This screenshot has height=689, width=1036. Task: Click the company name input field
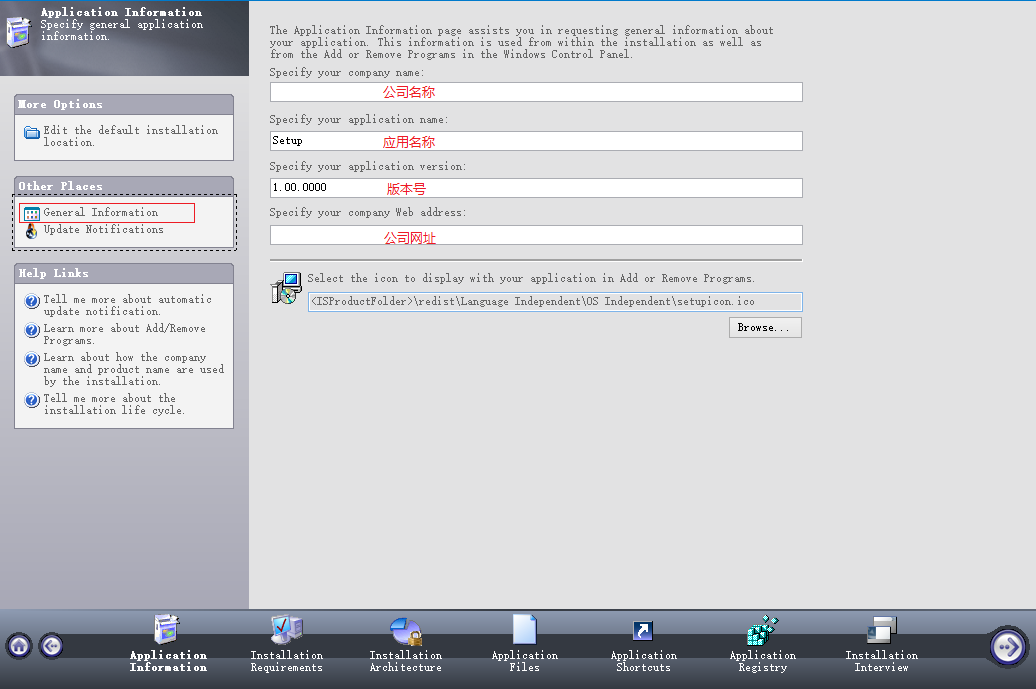pyautogui.click(x=535, y=91)
